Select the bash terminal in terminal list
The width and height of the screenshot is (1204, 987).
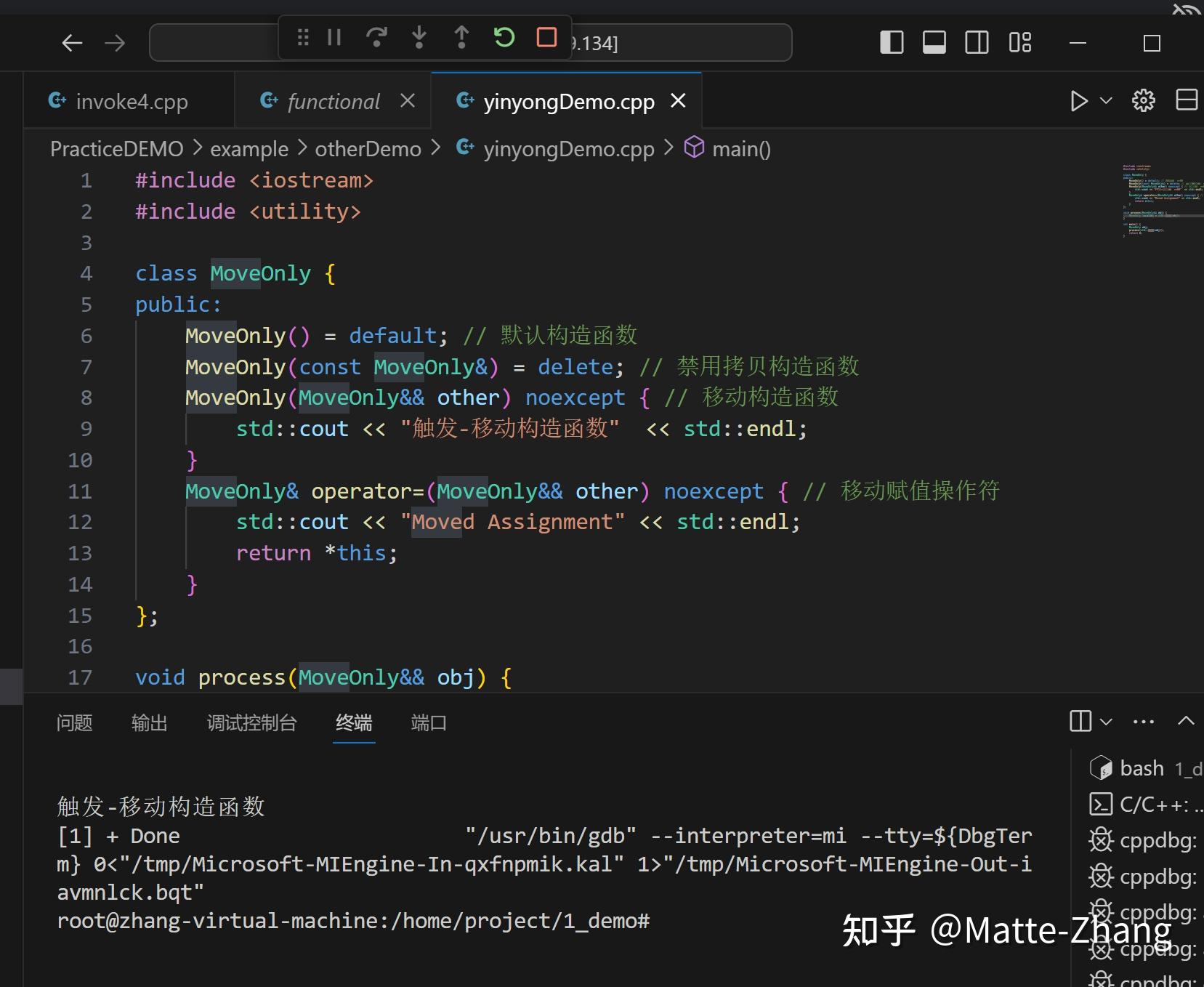point(1141,768)
